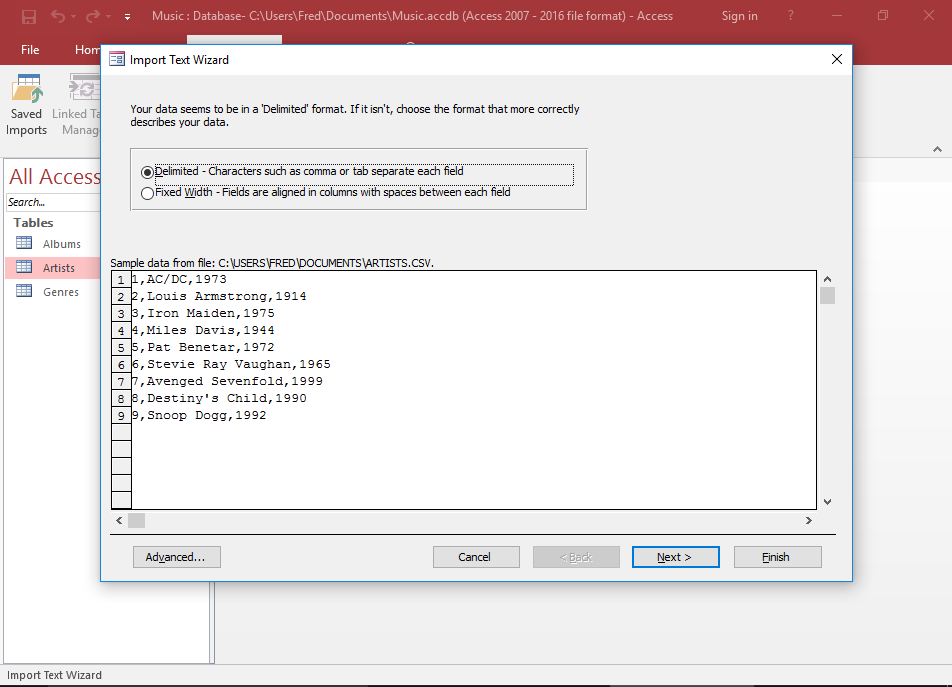The height and width of the screenshot is (687, 952).
Task: Click the Advanced... button
Action: click(177, 557)
